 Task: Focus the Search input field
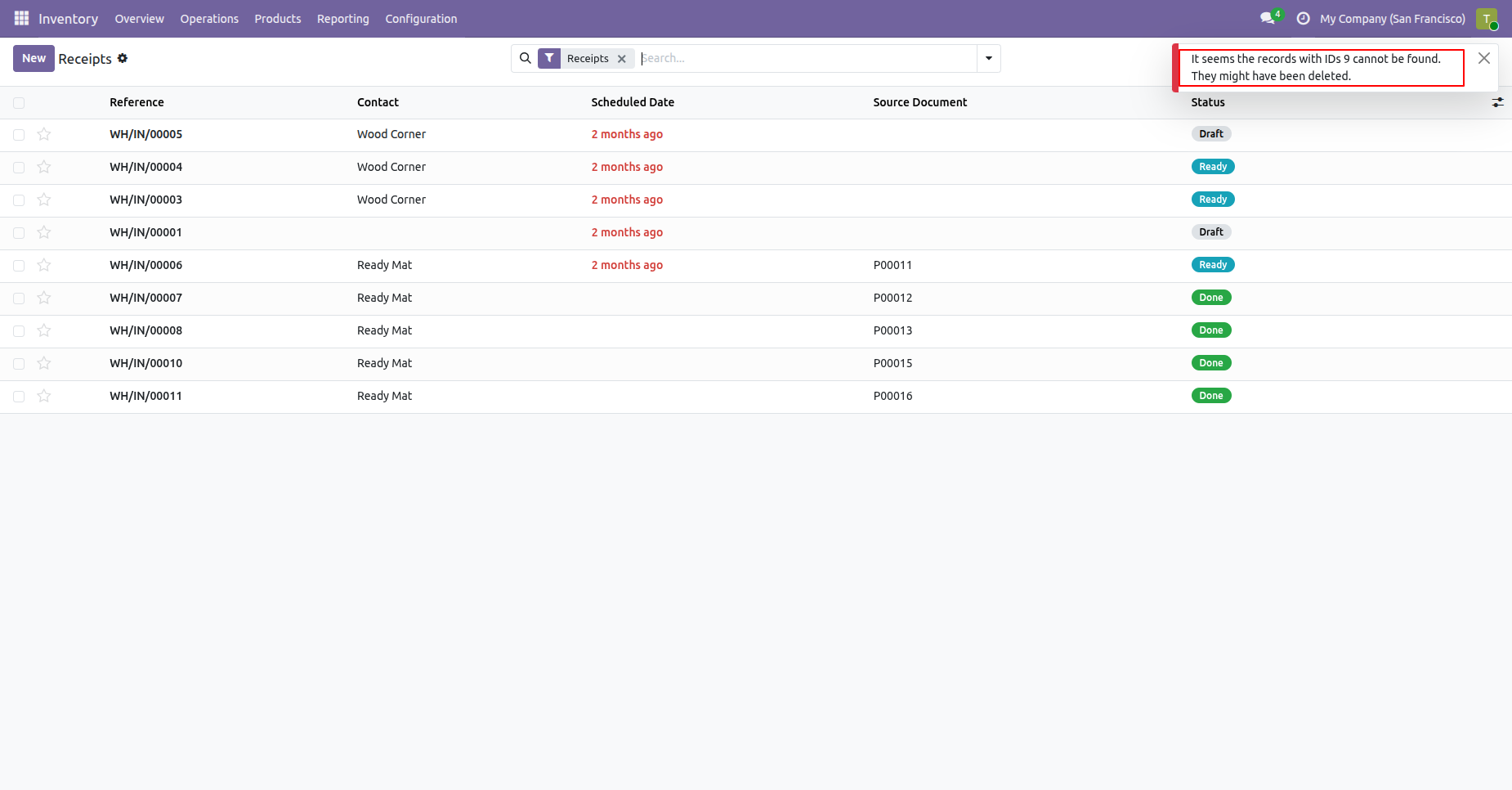[x=807, y=58]
